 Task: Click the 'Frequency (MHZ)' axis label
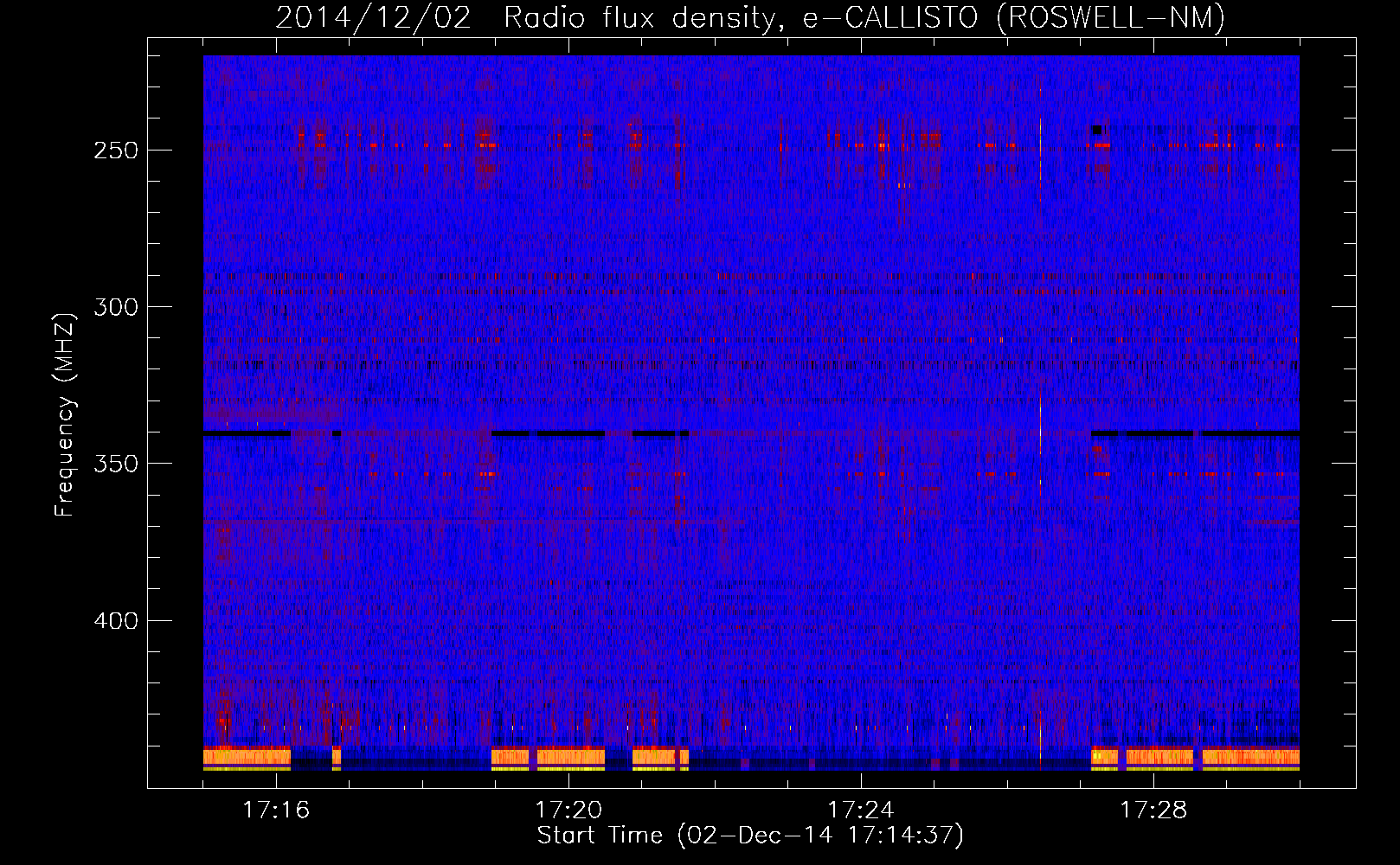pyautogui.click(x=65, y=414)
